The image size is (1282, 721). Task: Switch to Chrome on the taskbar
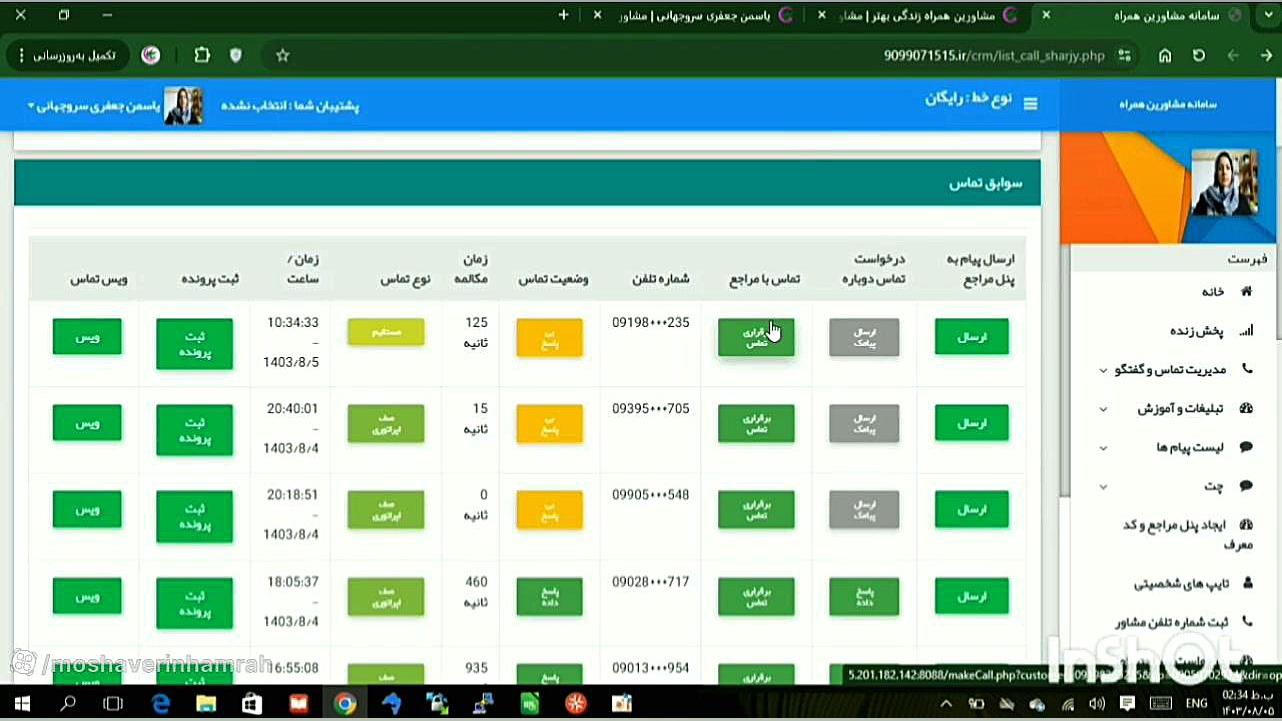(x=345, y=704)
